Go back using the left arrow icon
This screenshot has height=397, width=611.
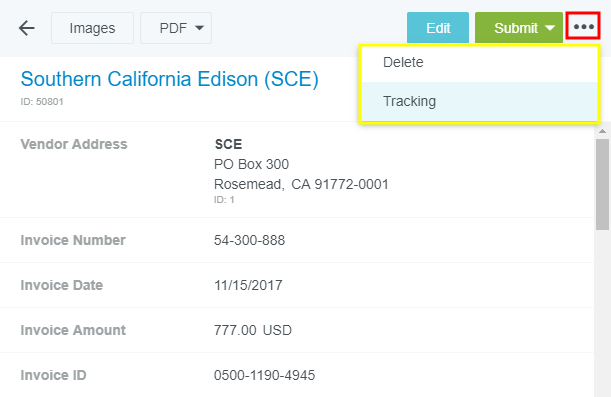pos(26,28)
